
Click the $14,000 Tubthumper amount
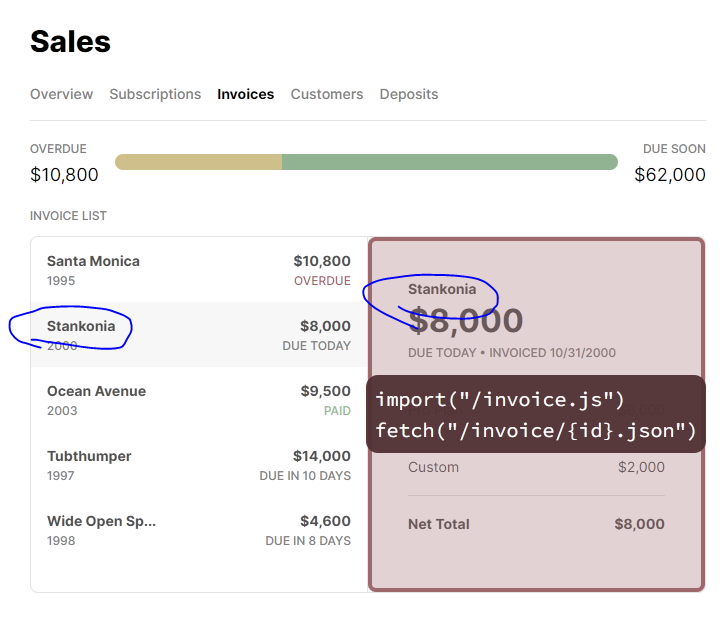pyautogui.click(x=322, y=456)
